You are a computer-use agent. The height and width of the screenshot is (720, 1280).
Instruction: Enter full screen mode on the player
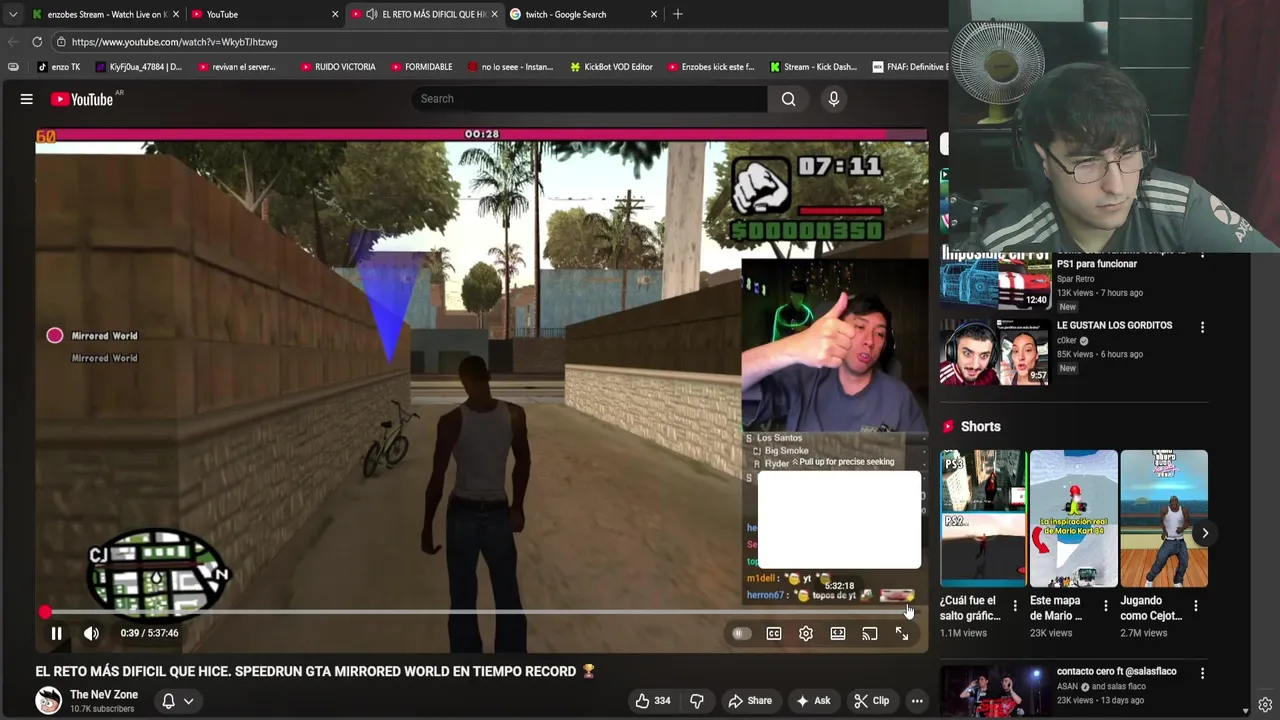pos(902,633)
